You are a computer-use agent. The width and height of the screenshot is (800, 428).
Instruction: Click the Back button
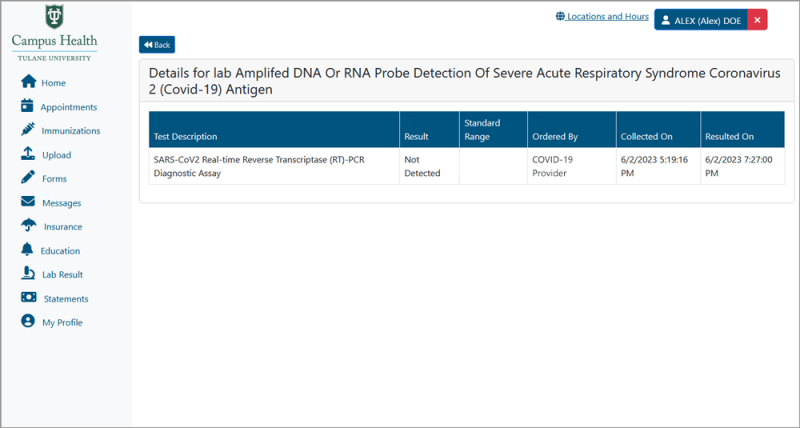(157, 45)
